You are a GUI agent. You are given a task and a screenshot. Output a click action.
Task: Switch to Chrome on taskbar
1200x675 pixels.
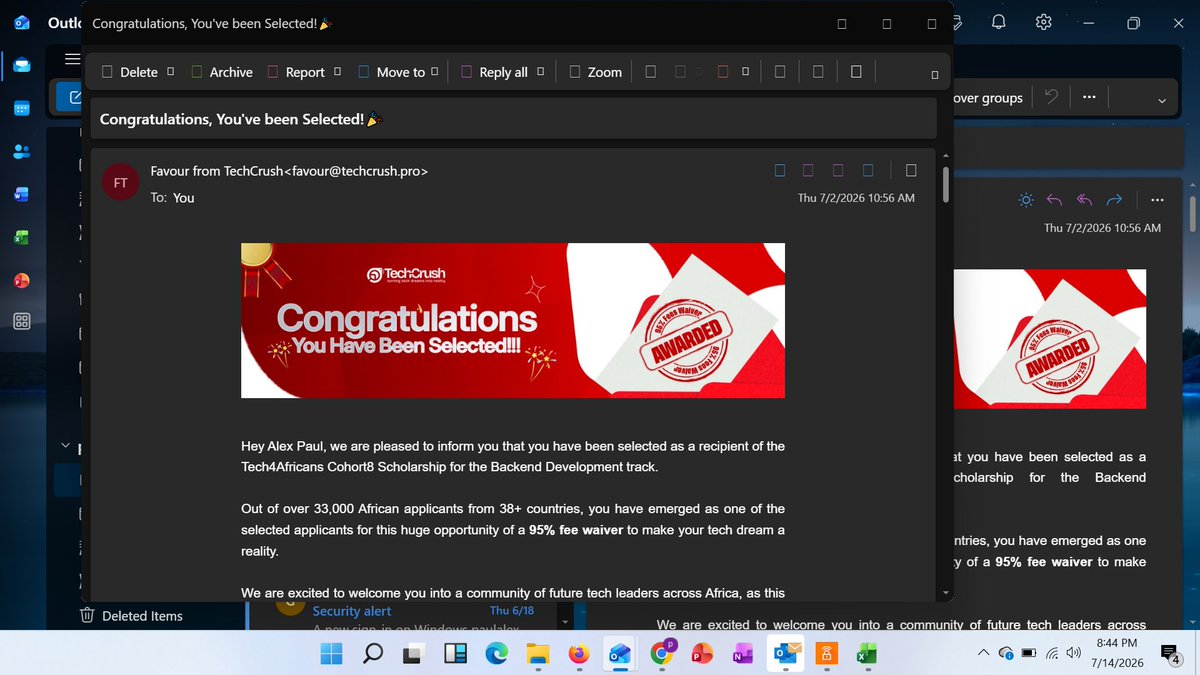click(661, 654)
